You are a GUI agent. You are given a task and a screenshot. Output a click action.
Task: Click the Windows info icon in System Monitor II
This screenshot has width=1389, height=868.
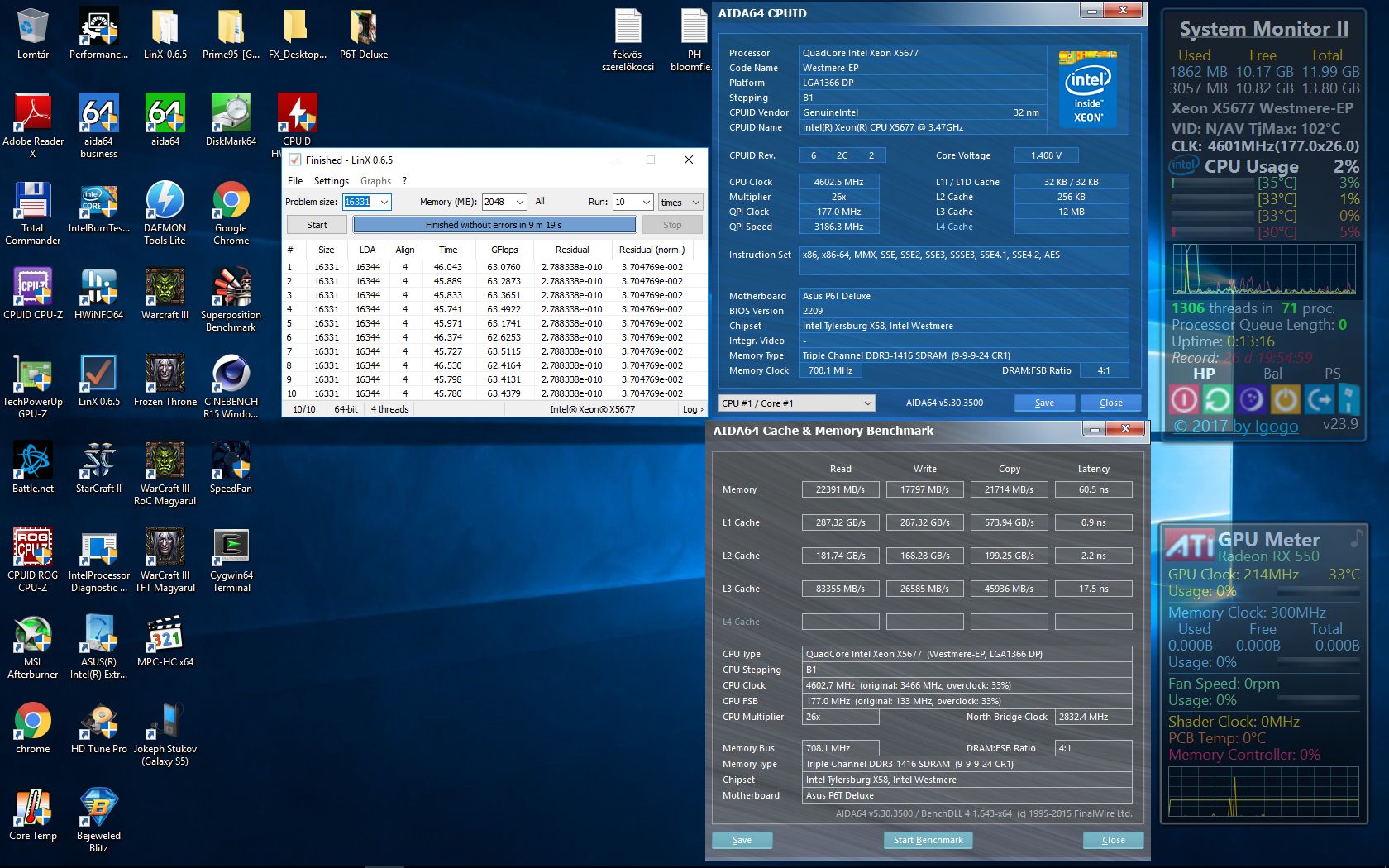tap(1348, 399)
